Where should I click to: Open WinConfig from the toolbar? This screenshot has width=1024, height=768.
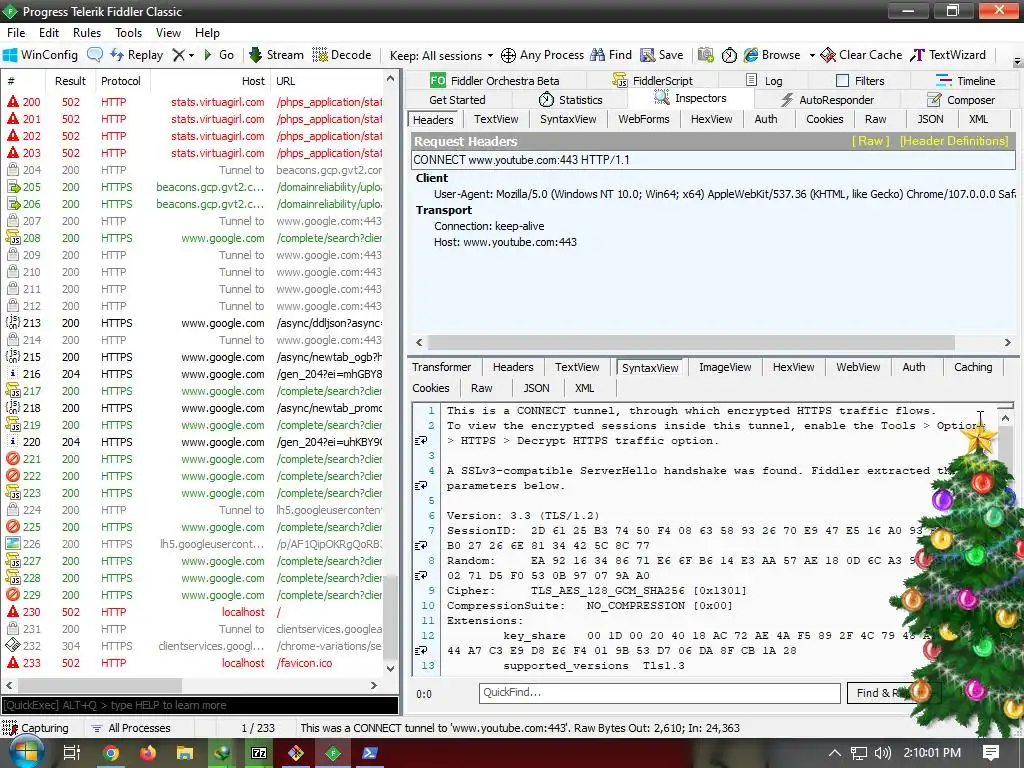point(40,55)
